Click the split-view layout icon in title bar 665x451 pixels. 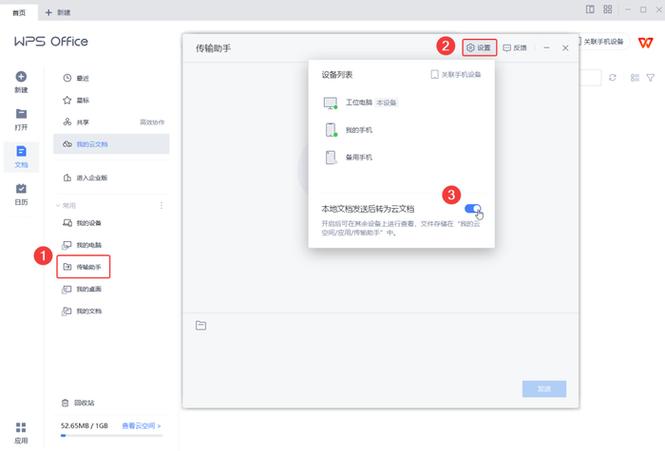coord(590,9)
